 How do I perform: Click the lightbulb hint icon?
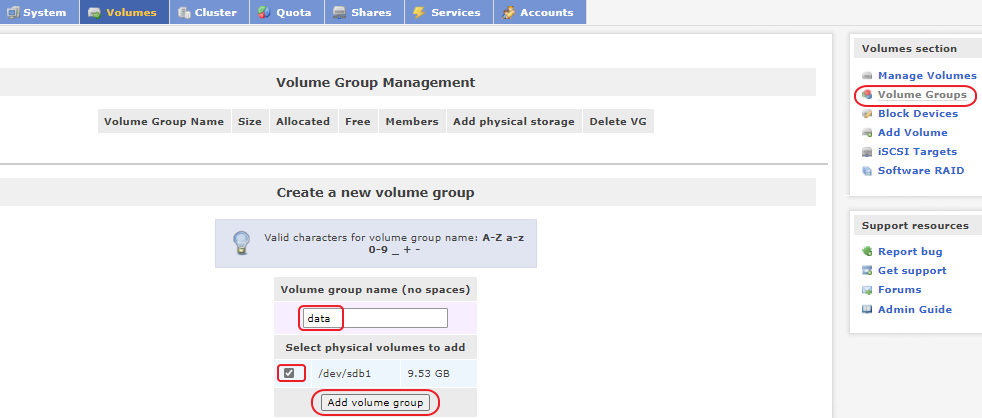tap(241, 243)
